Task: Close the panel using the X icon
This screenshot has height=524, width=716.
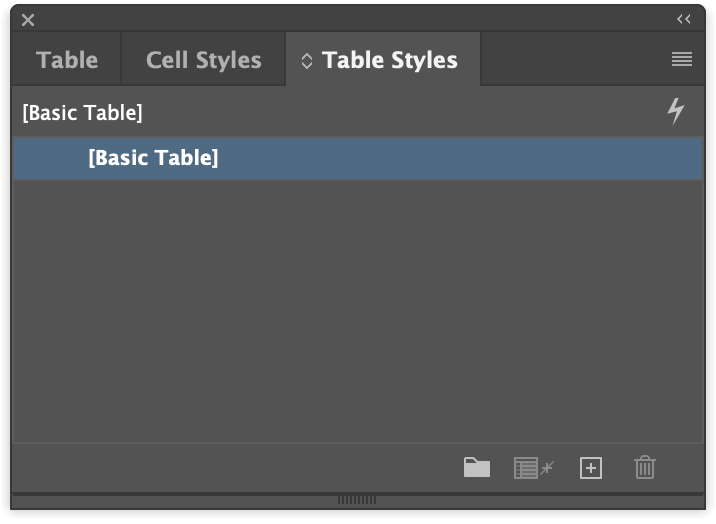Action: point(28,20)
